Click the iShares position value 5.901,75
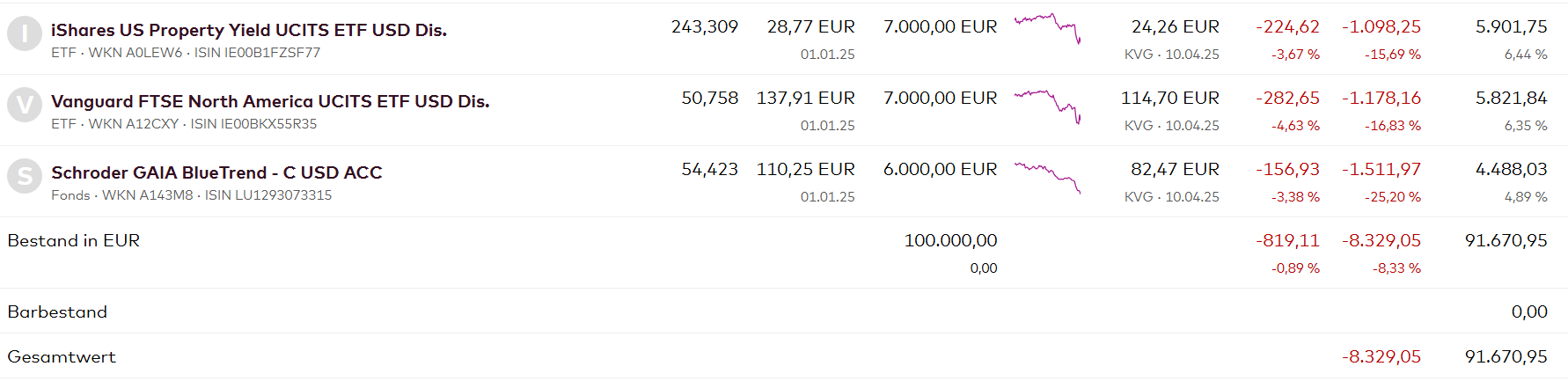Screen dimensions: 1568x381 [1511, 27]
